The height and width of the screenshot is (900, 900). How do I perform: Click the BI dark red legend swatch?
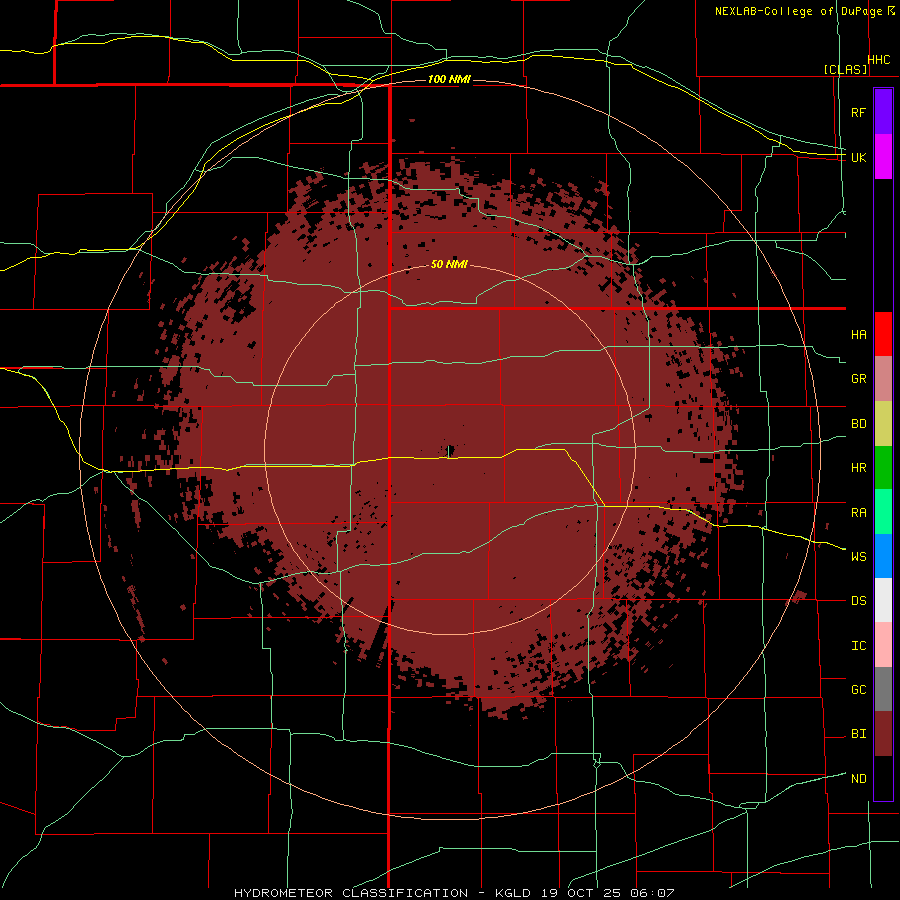tap(883, 734)
